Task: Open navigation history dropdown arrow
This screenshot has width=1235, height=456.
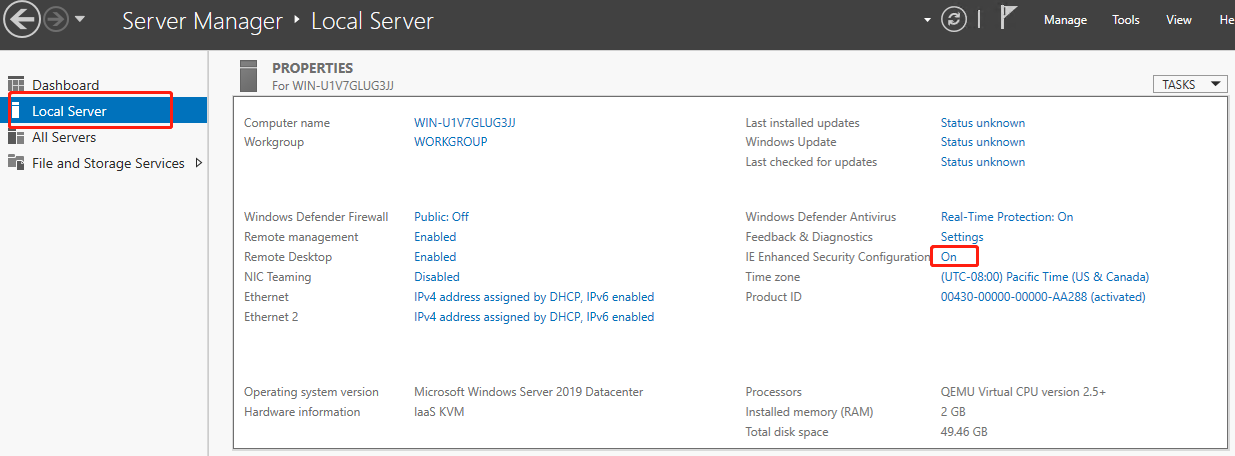Action: 80,20
